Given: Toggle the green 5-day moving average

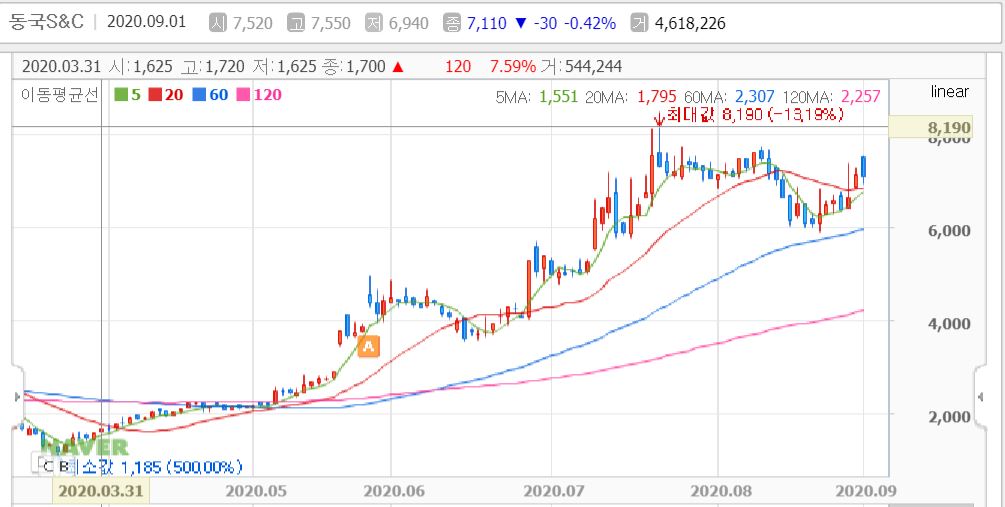Looking at the screenshot, I should (128, 95).
